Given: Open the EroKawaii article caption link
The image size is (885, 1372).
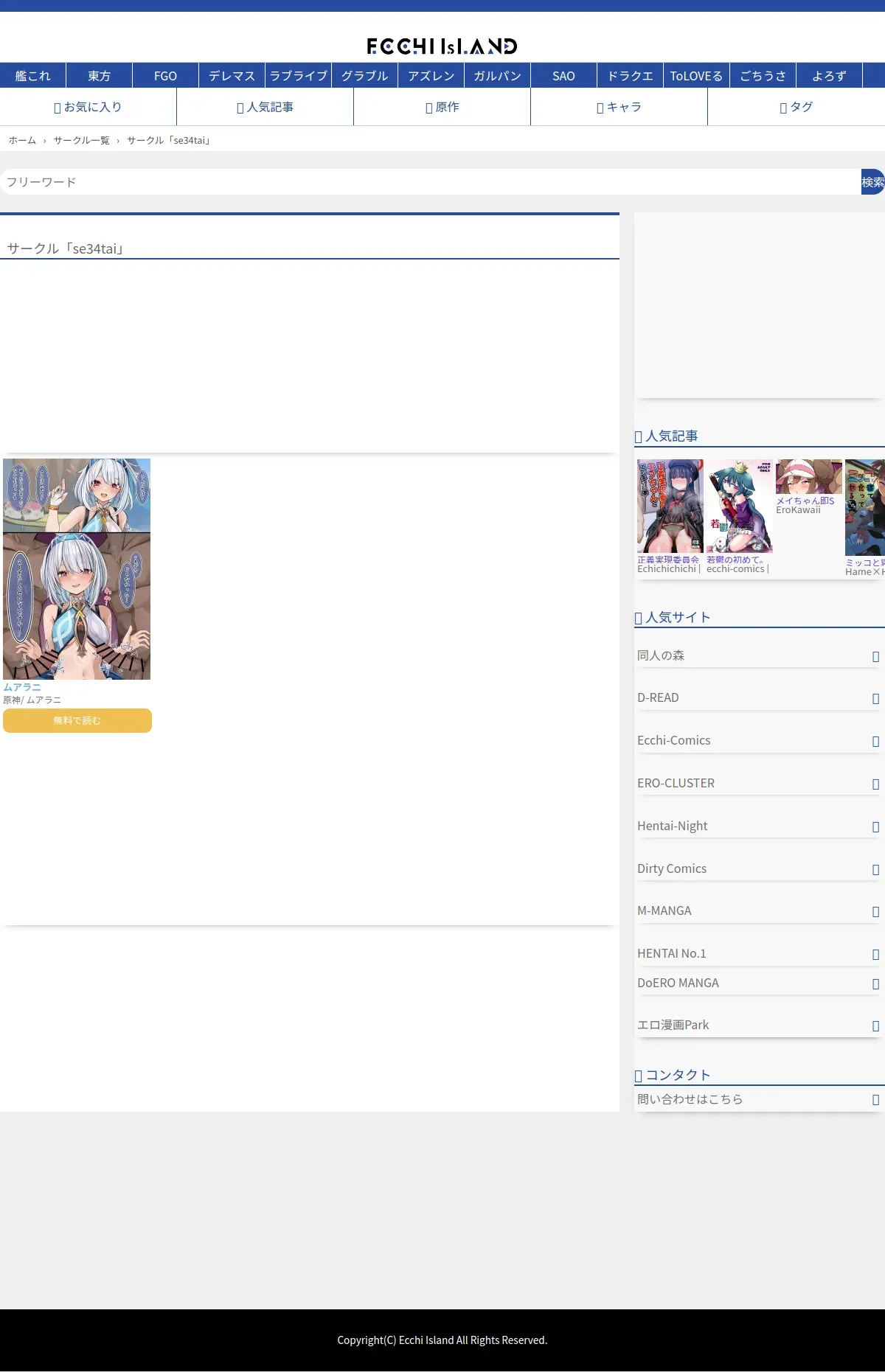Looking at the screenshot, I should [x=798, y=510].
